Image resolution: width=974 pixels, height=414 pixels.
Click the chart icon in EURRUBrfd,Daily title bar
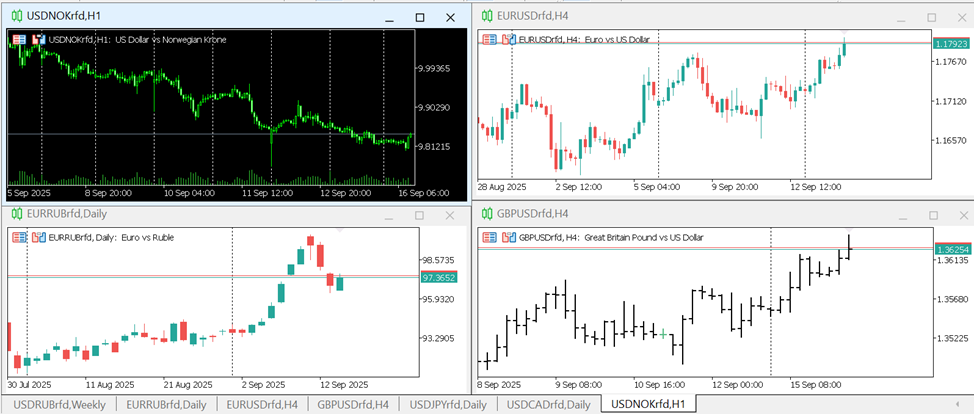coord(15,213)
